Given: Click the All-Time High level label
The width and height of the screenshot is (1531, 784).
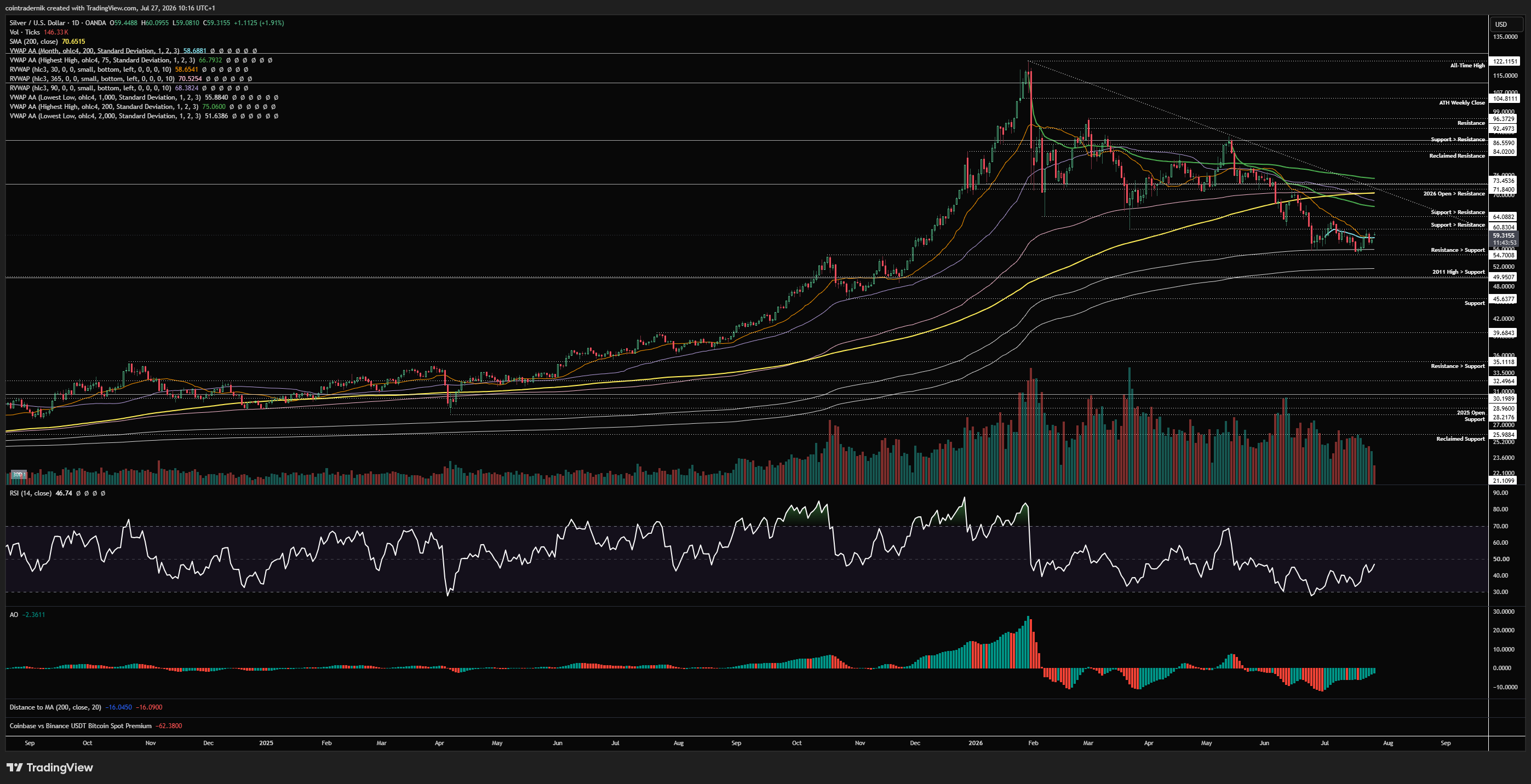Looking at the screenshot, I should tap(1467, 65).
